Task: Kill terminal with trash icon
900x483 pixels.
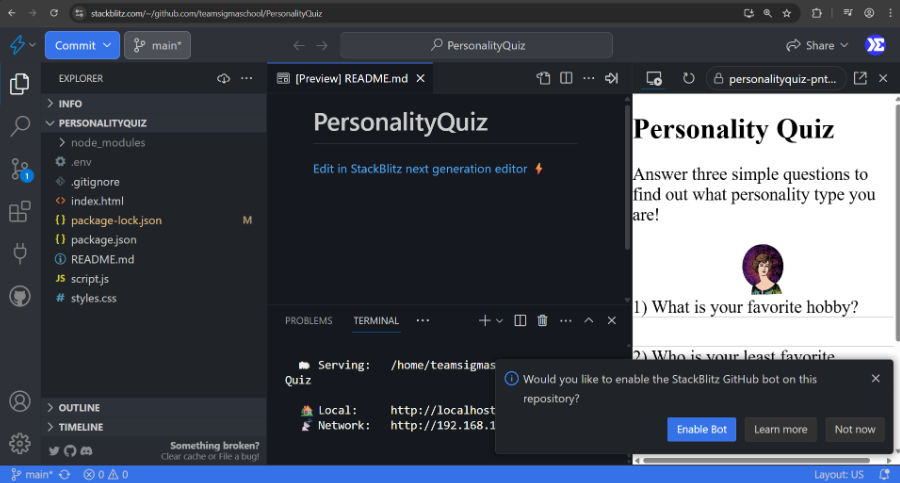Action: pos(542,320)
